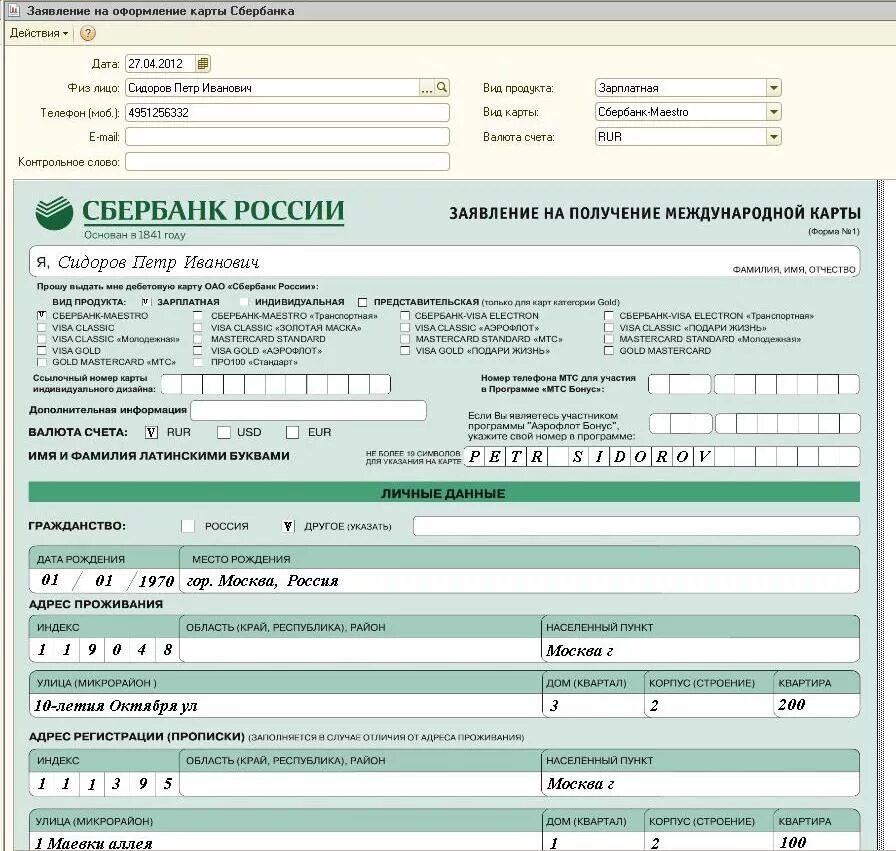Click birthplace value гор. Москва, Россия
The image size is (896, 851).
[x=262, y=581]
